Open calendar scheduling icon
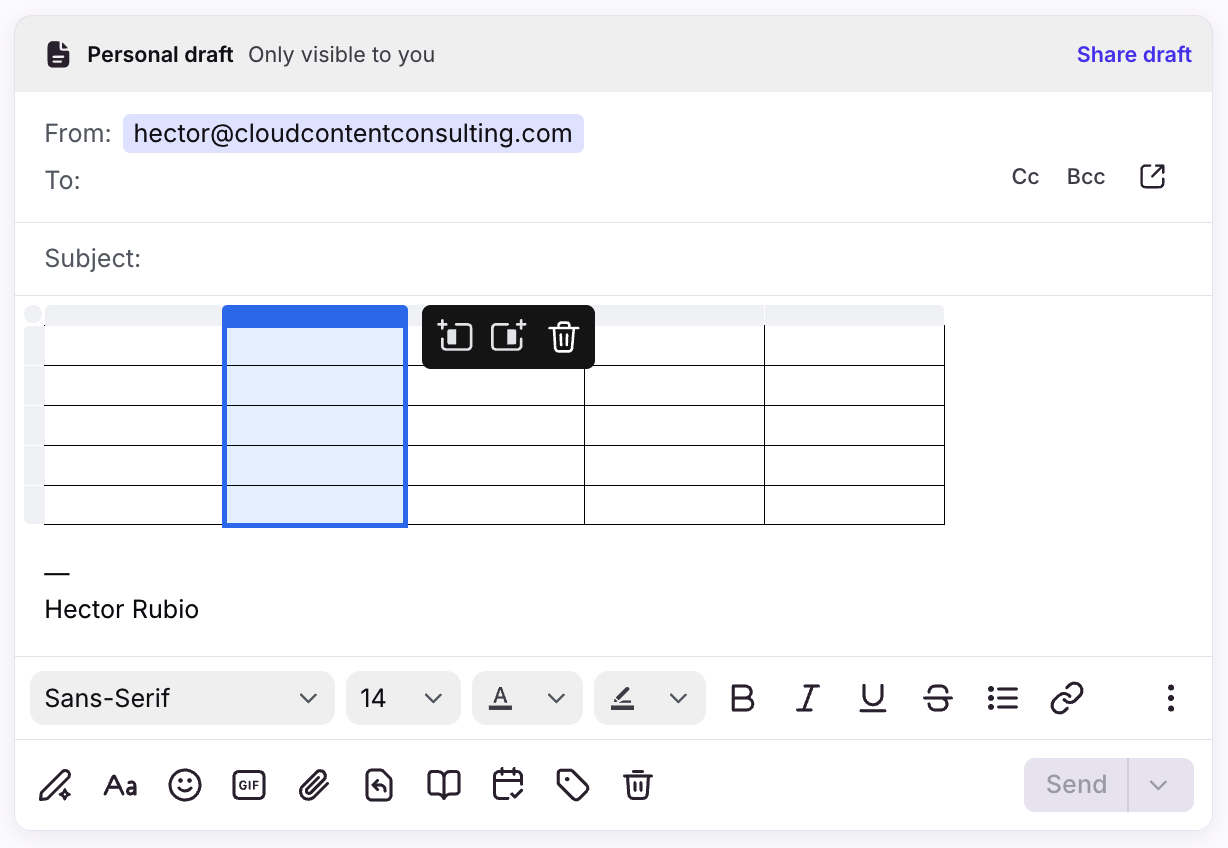The image size is (1228, 848). [x=508, y=785]
